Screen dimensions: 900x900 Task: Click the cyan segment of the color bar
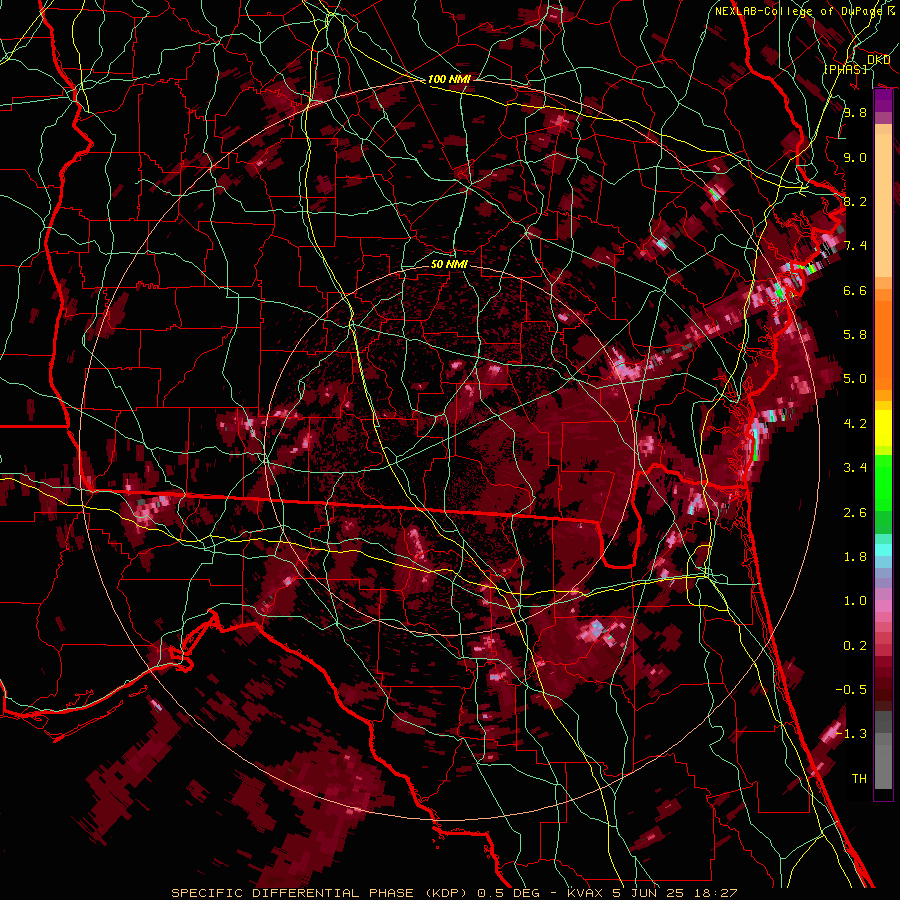tap(883, 550)
